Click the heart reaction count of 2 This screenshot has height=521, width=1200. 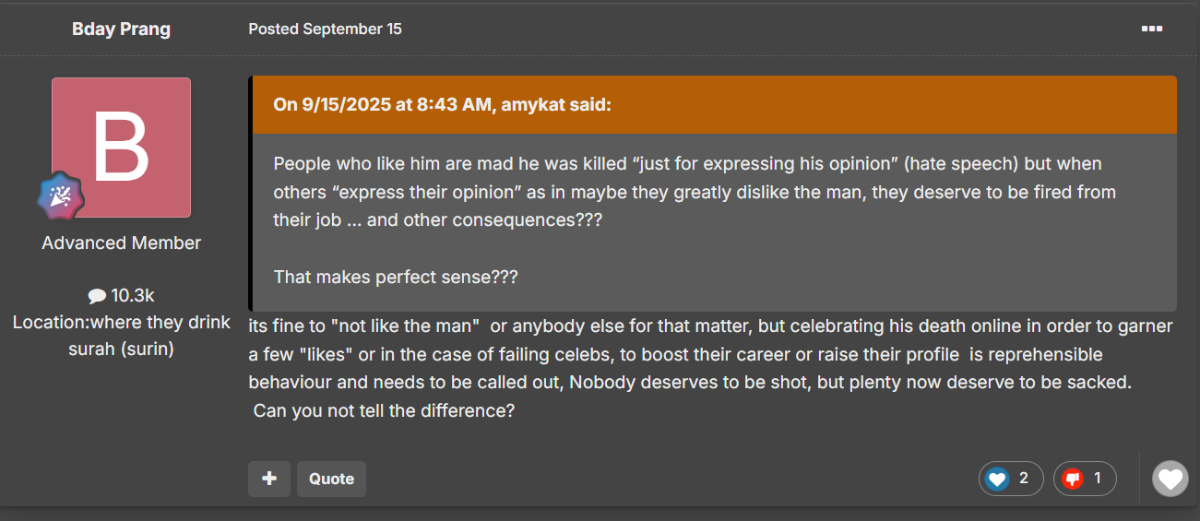[x=1023, y=479]
